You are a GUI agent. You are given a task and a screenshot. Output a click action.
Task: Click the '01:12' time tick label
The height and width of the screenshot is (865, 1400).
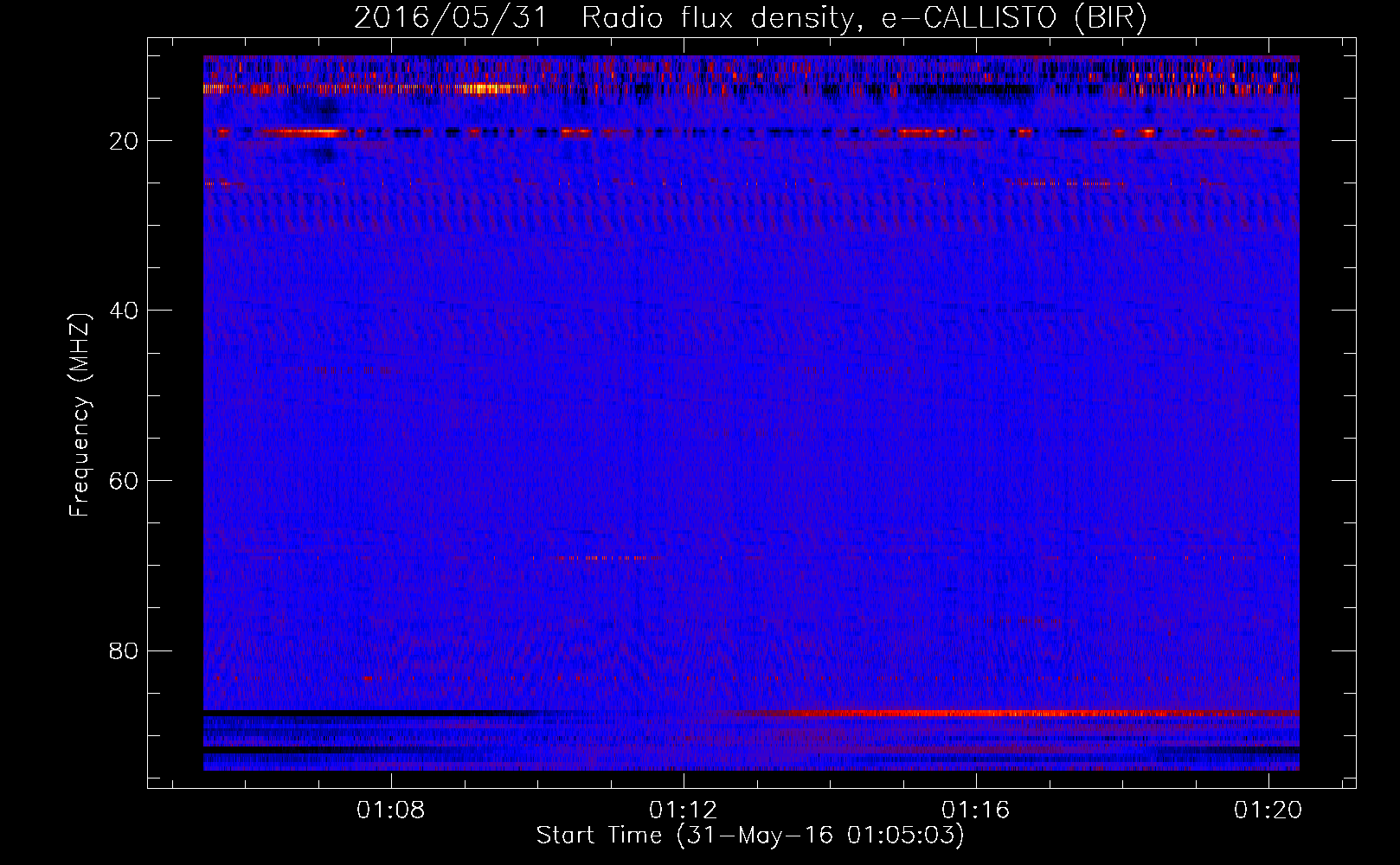[684, 810]
